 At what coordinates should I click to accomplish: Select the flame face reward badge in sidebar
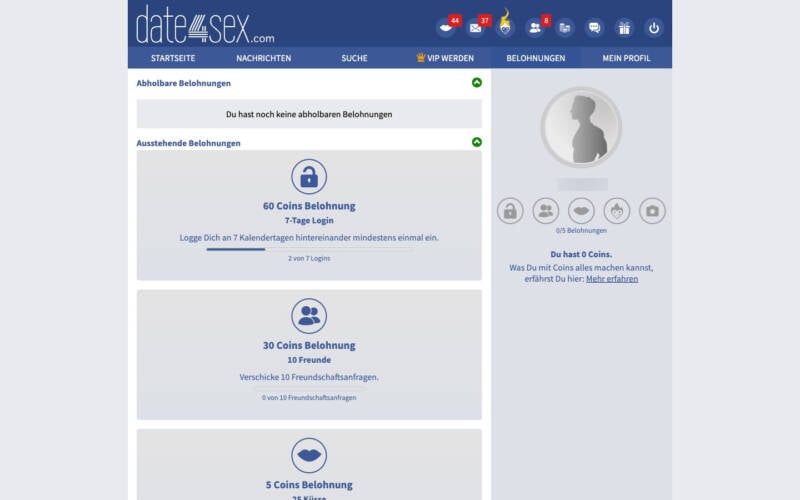(617, 211)
